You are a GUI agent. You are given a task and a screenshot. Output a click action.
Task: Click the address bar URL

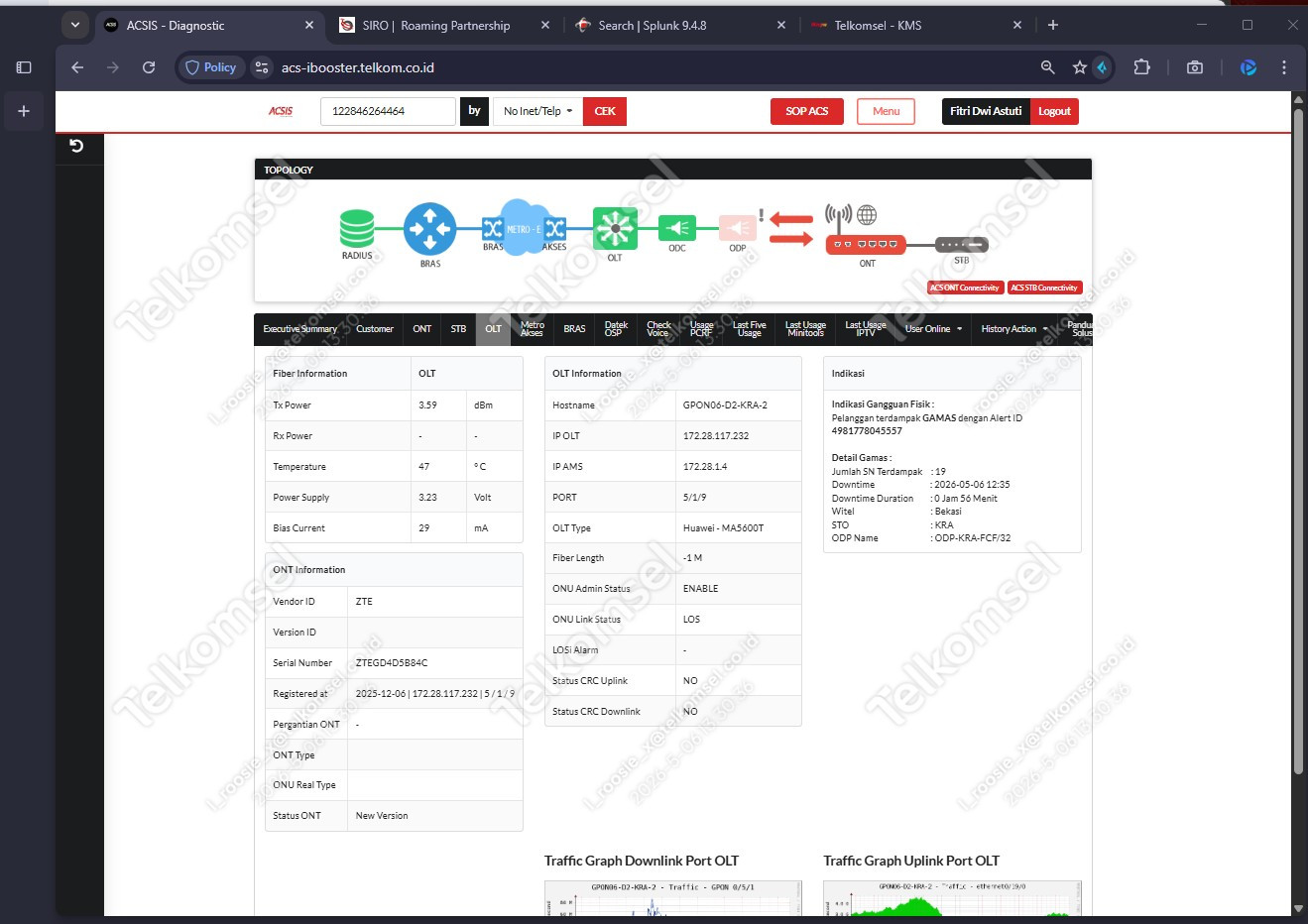[358, 67]
